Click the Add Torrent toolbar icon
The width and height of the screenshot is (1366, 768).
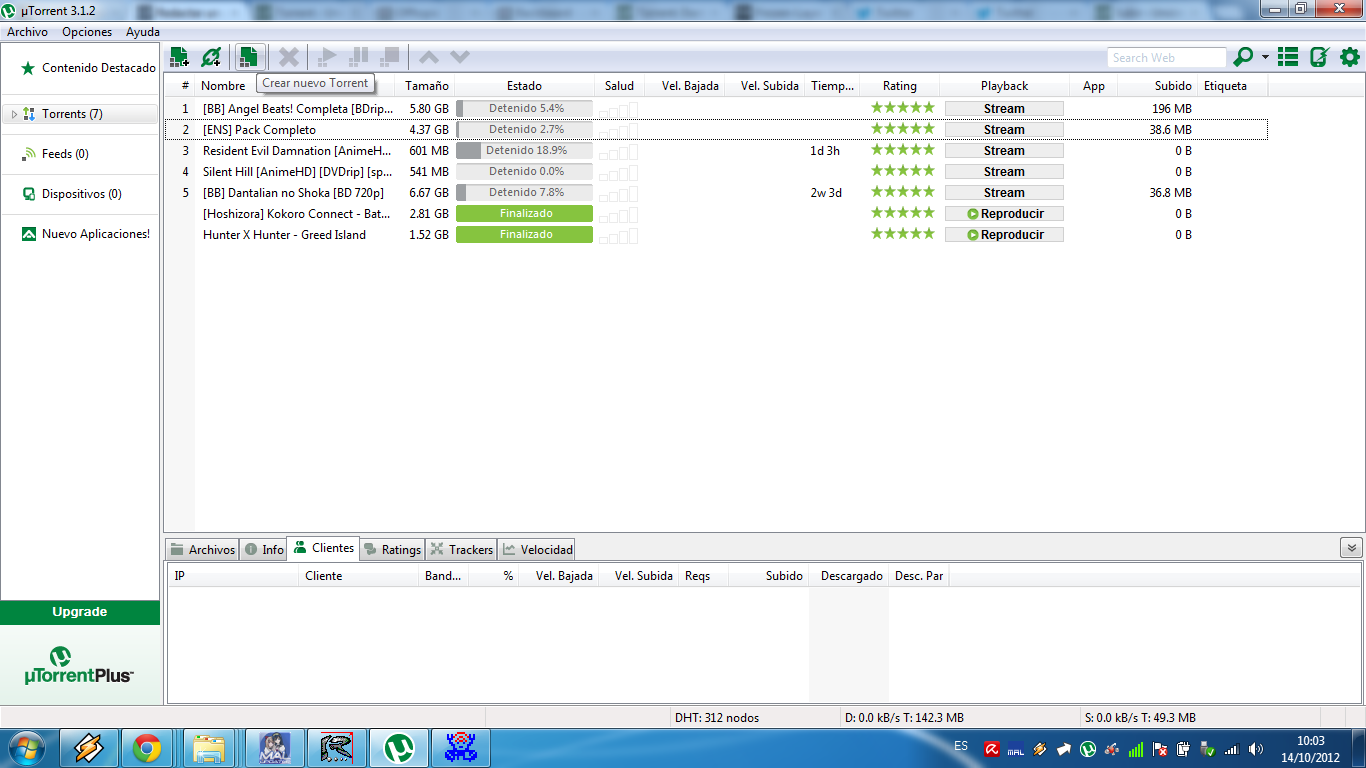pos(180,57)
